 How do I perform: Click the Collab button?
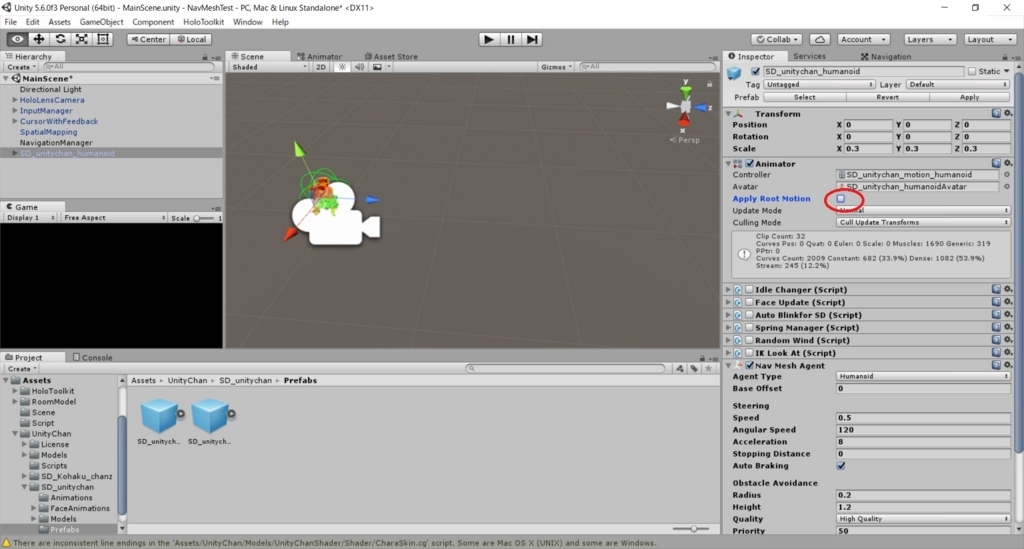(778, 39)
